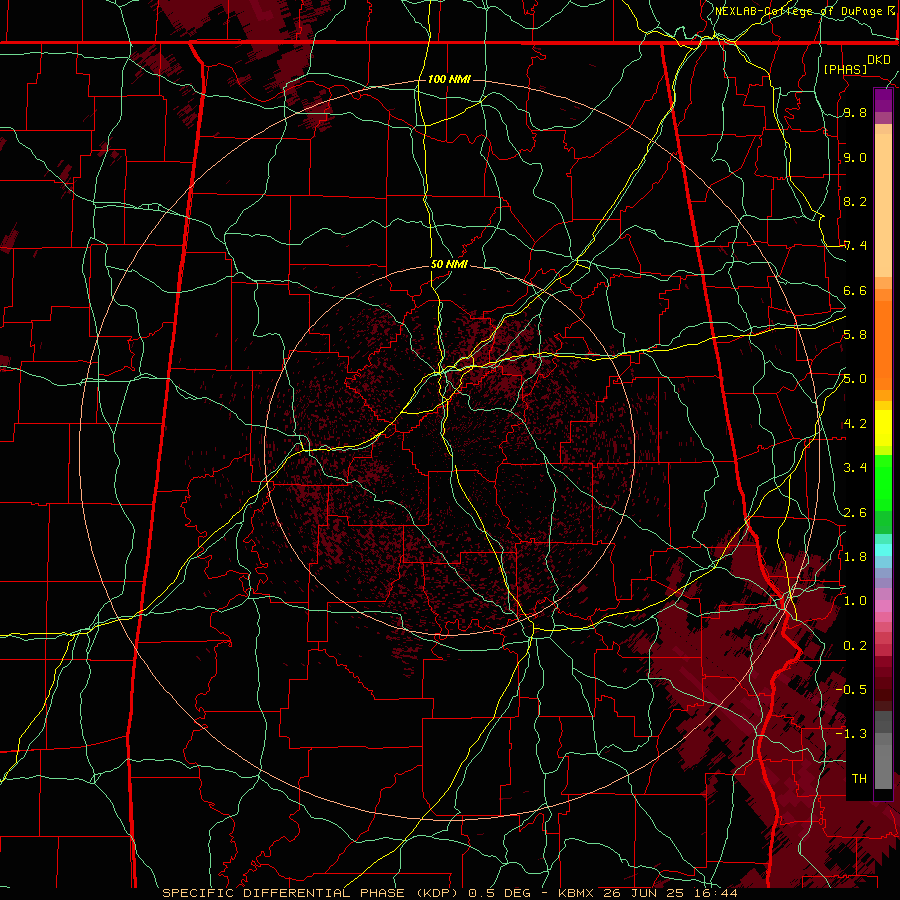This screenshot has width=900, height=900.
Task: Select the 1.8 legend value
Action: pos(855,557)
